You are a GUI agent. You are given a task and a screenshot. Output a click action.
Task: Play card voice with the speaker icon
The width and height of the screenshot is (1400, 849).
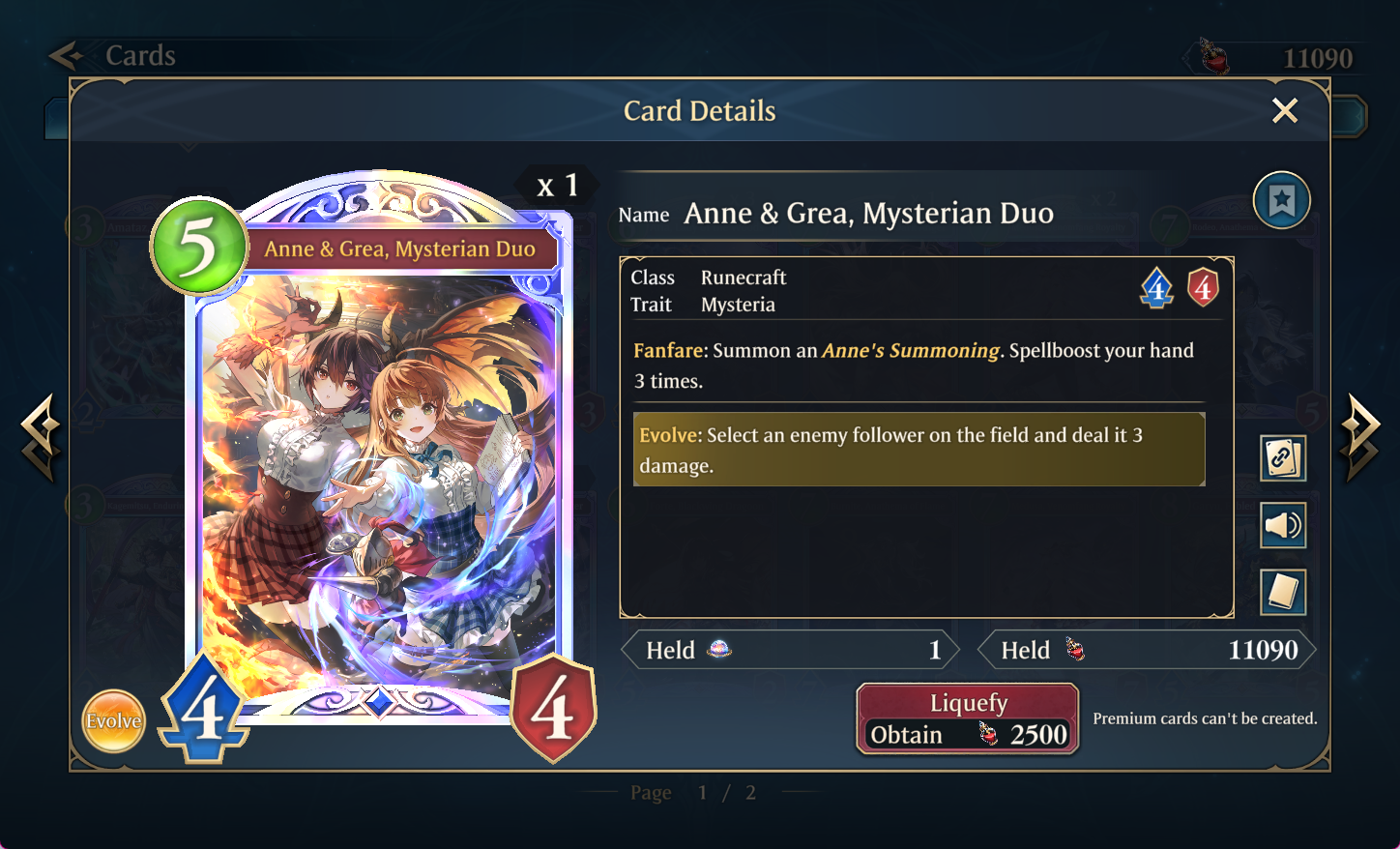[1283, 525]
